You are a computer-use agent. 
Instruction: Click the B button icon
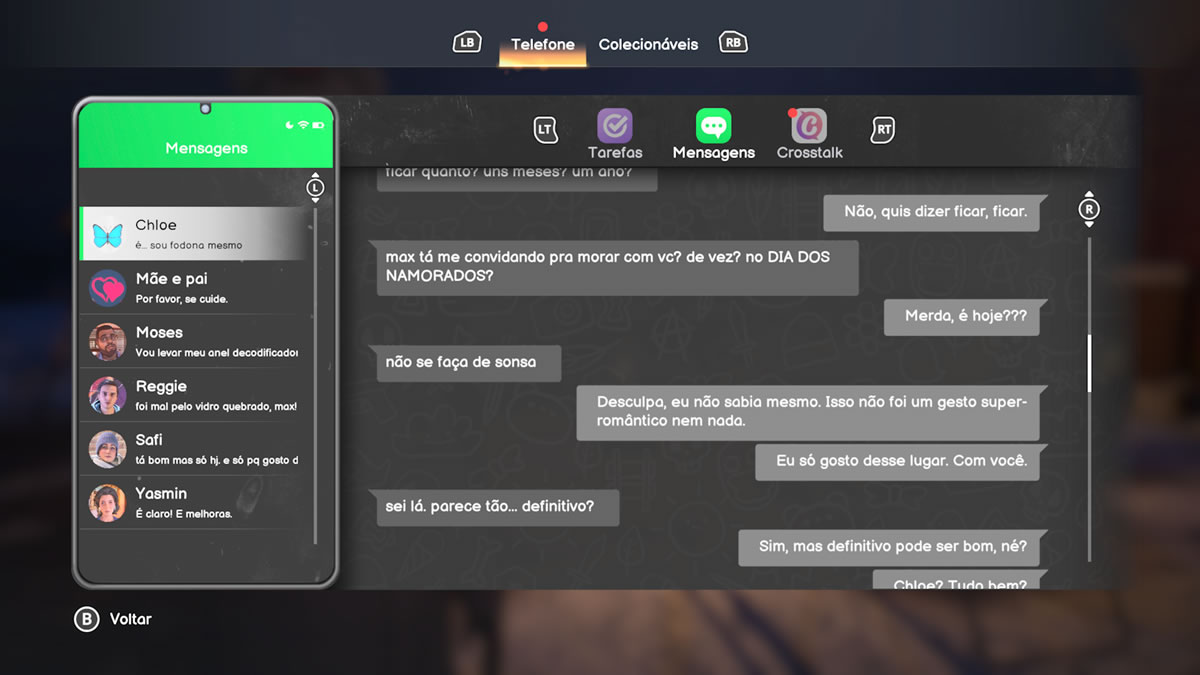(x=87, y=619)
